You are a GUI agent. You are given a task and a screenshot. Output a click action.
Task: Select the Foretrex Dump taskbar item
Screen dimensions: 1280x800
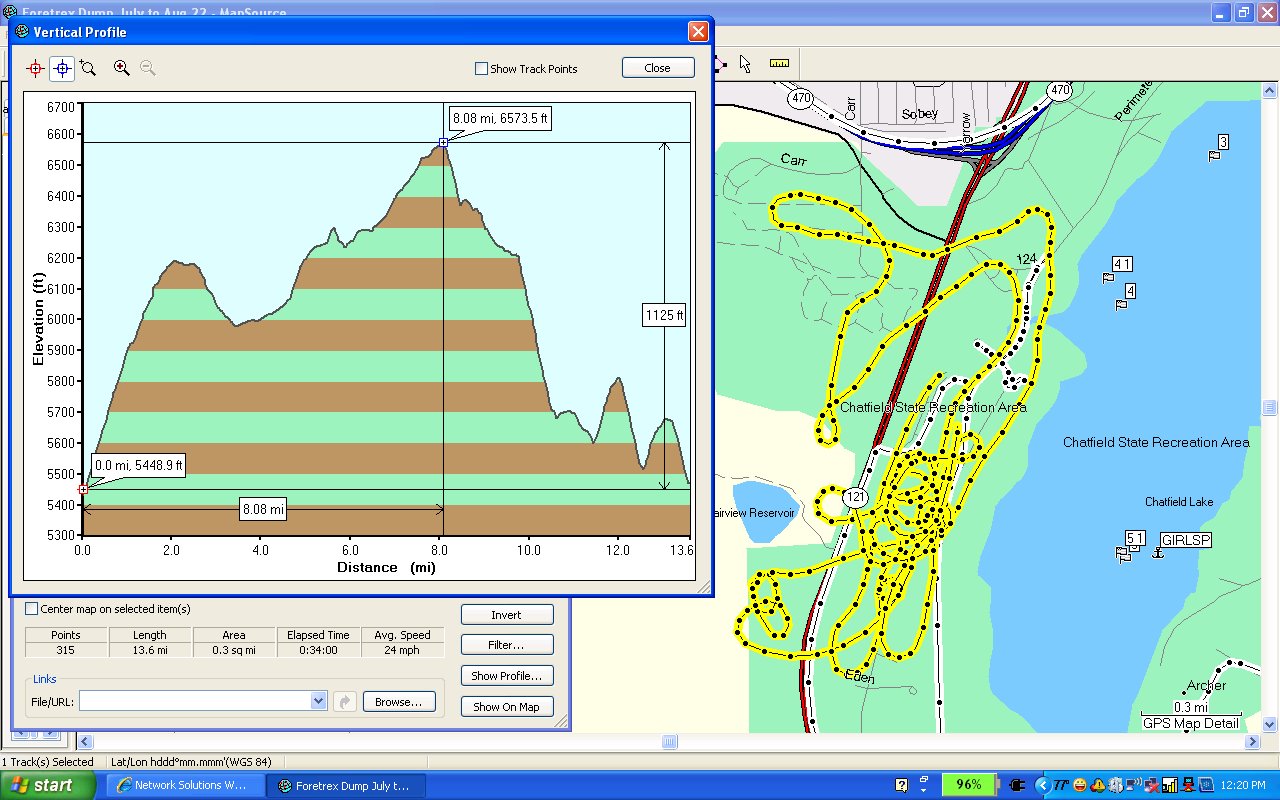[345, 785]
